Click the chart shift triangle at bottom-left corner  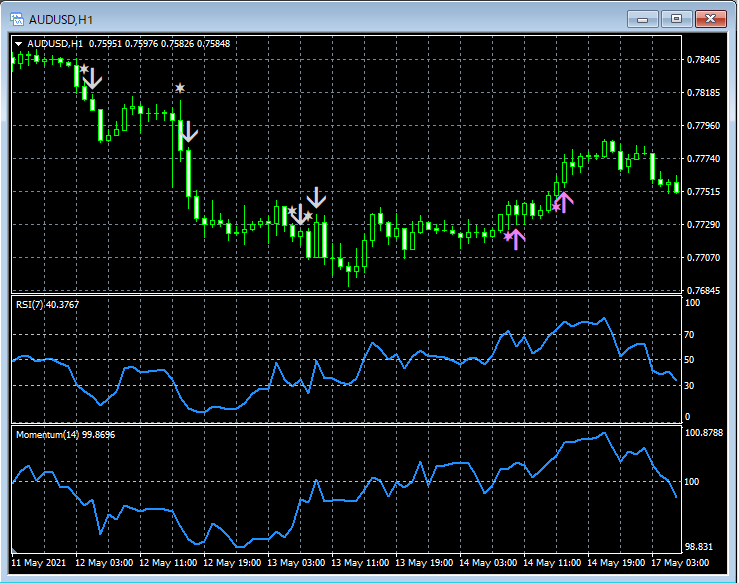(14, 550)
